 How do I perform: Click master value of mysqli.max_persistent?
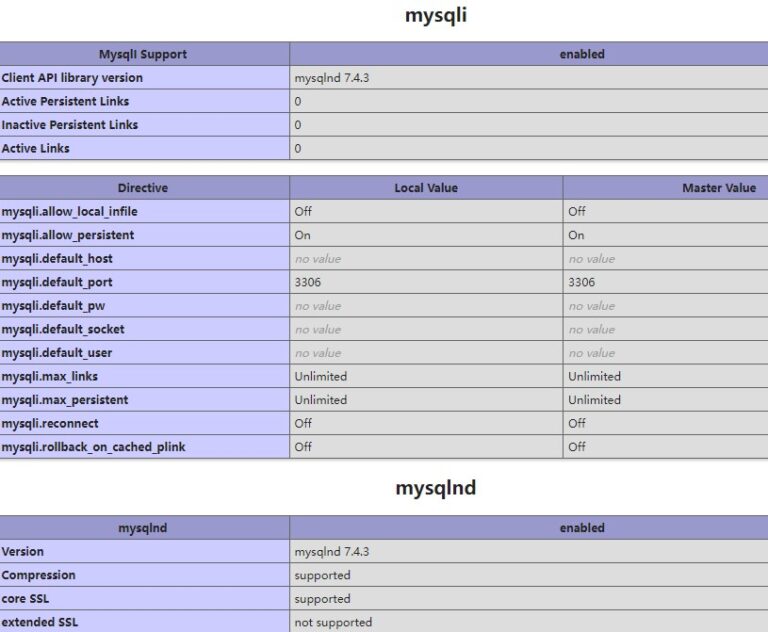click(594, 400)
